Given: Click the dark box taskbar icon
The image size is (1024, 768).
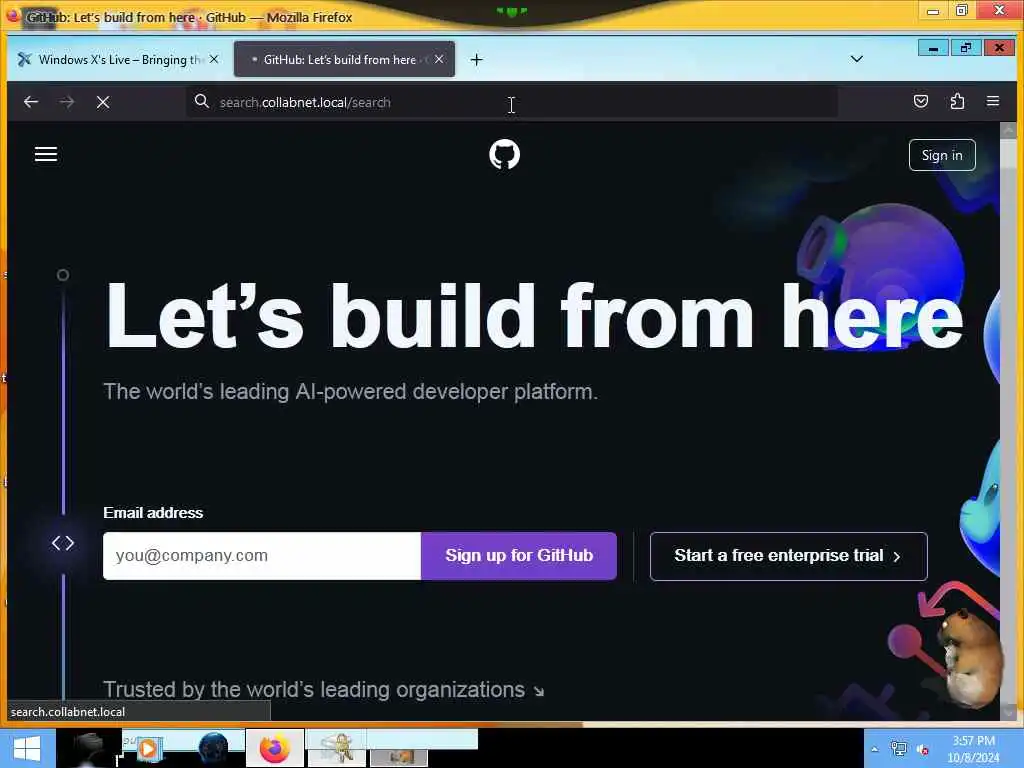Looking at the screenshot, I should coord(88,749).
